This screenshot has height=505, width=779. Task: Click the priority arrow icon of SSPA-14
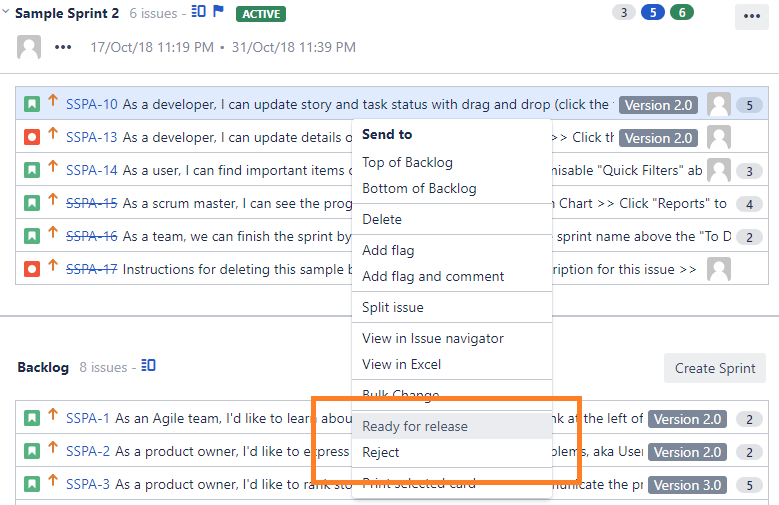pos(53,167)
